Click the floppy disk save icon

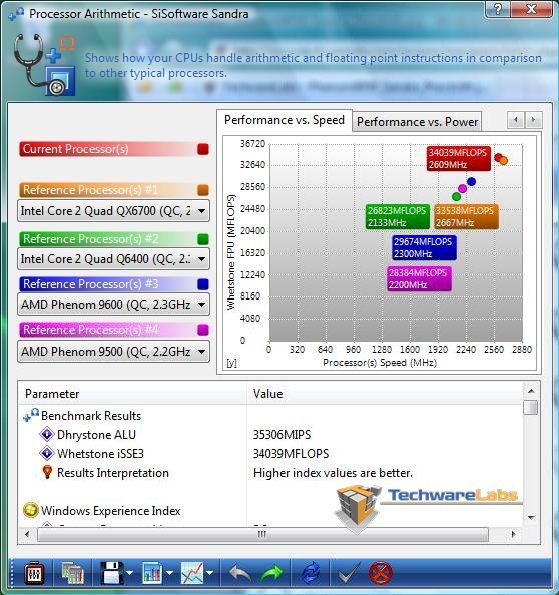(111, 573)
